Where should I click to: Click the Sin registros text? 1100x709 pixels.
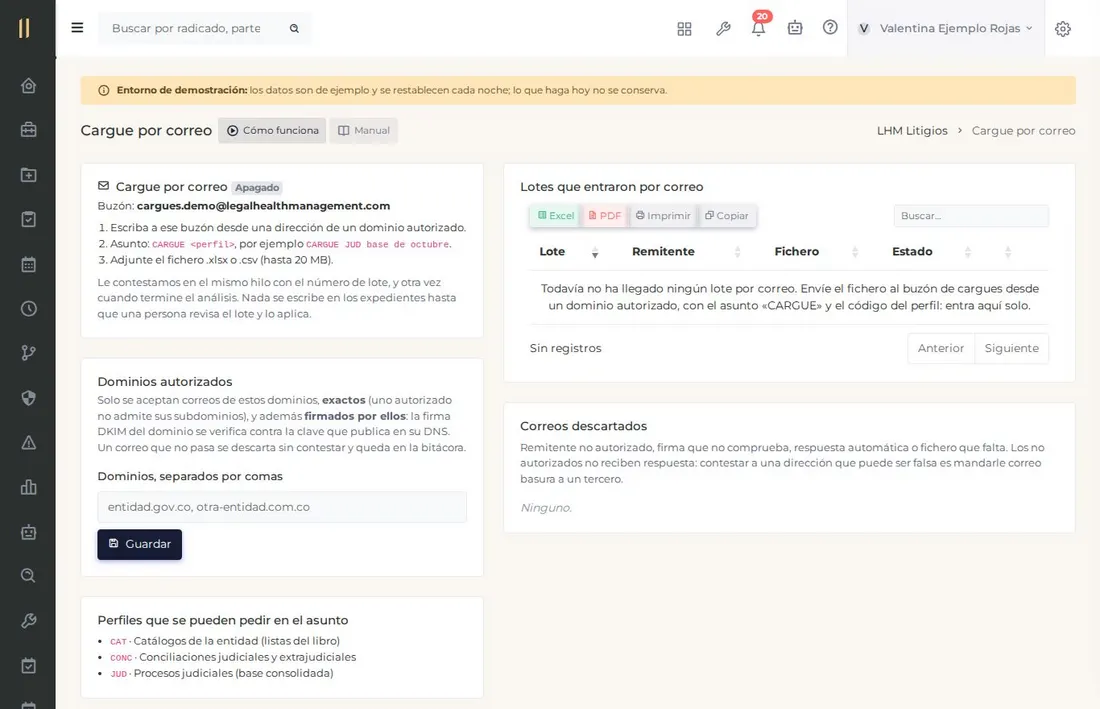pyautogui.click(x=565, y=349)
